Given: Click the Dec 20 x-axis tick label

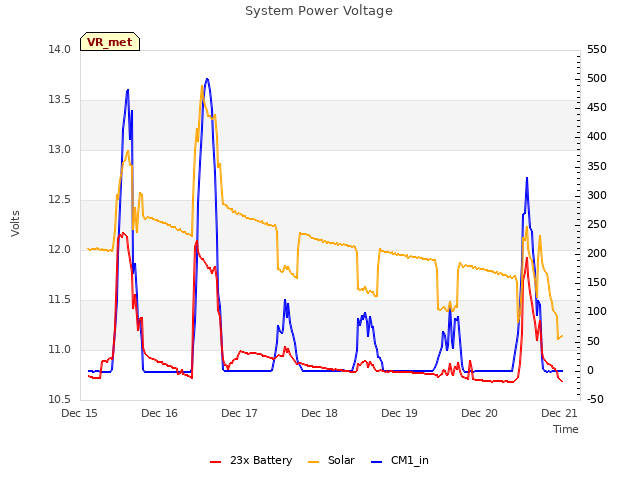Looking at the screenshot, I should pos(480,413).
